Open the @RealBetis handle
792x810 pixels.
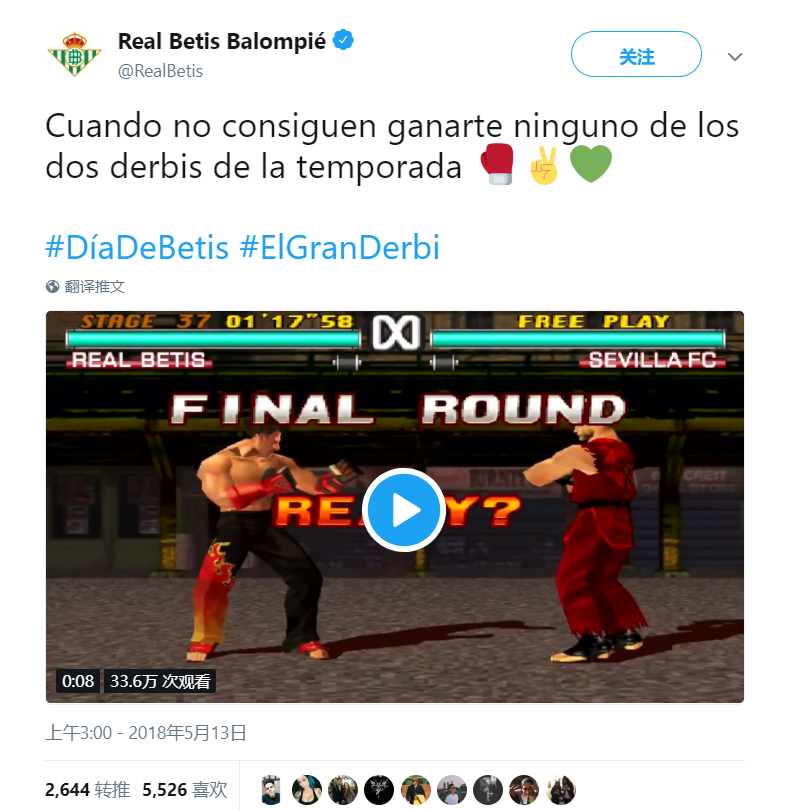click(x=160, y=71)
